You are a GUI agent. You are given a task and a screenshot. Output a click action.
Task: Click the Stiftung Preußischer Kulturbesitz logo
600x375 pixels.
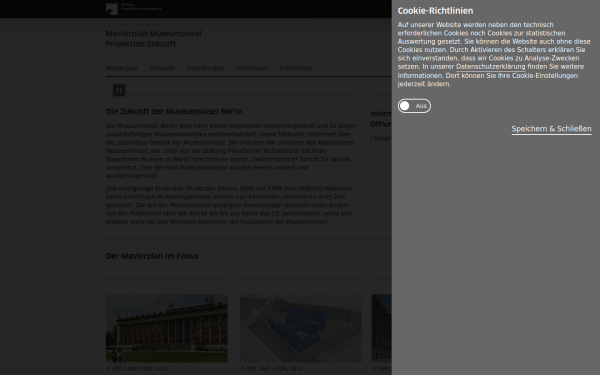tap(133, 9)
